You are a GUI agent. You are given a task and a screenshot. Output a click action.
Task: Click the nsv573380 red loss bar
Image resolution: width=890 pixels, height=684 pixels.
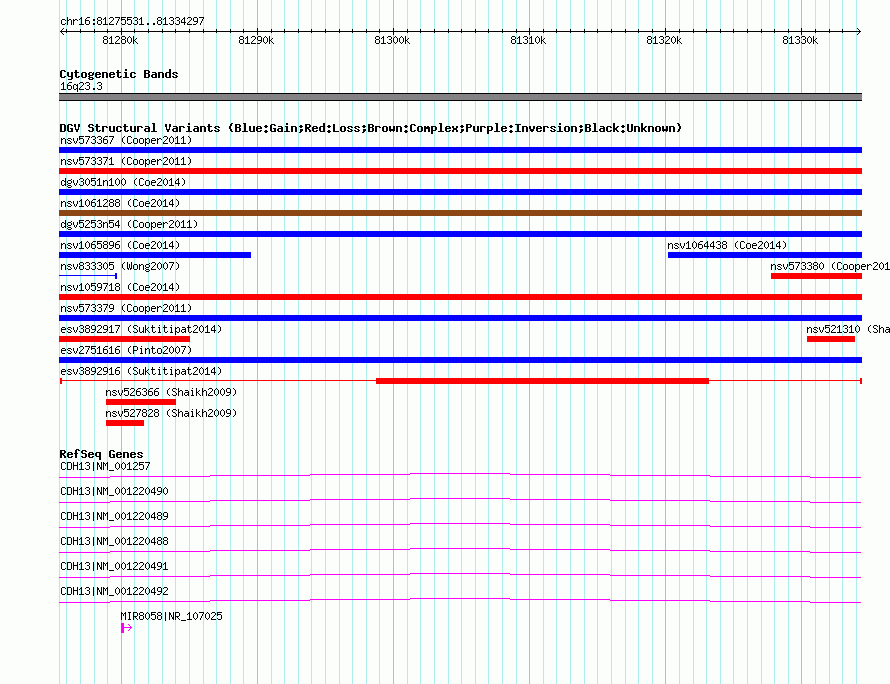816,276
